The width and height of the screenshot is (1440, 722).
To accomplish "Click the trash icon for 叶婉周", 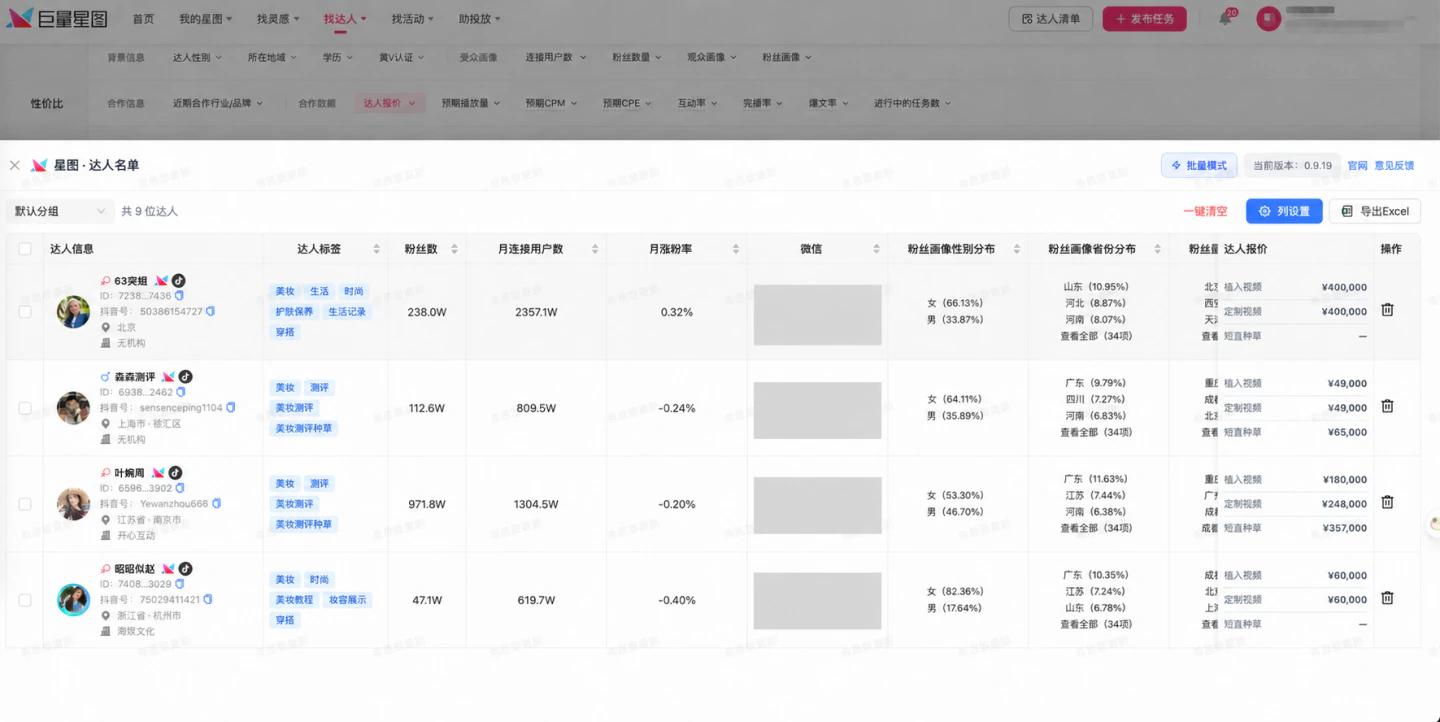I will (1387, 502).
